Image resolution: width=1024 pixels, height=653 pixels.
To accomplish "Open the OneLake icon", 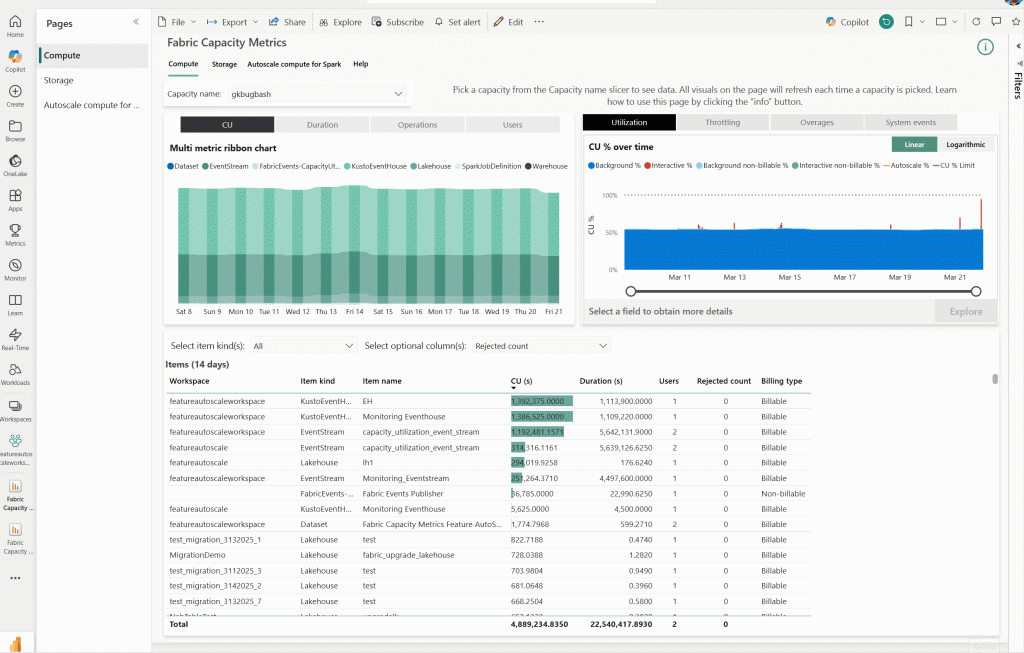I will click(15, 165).
